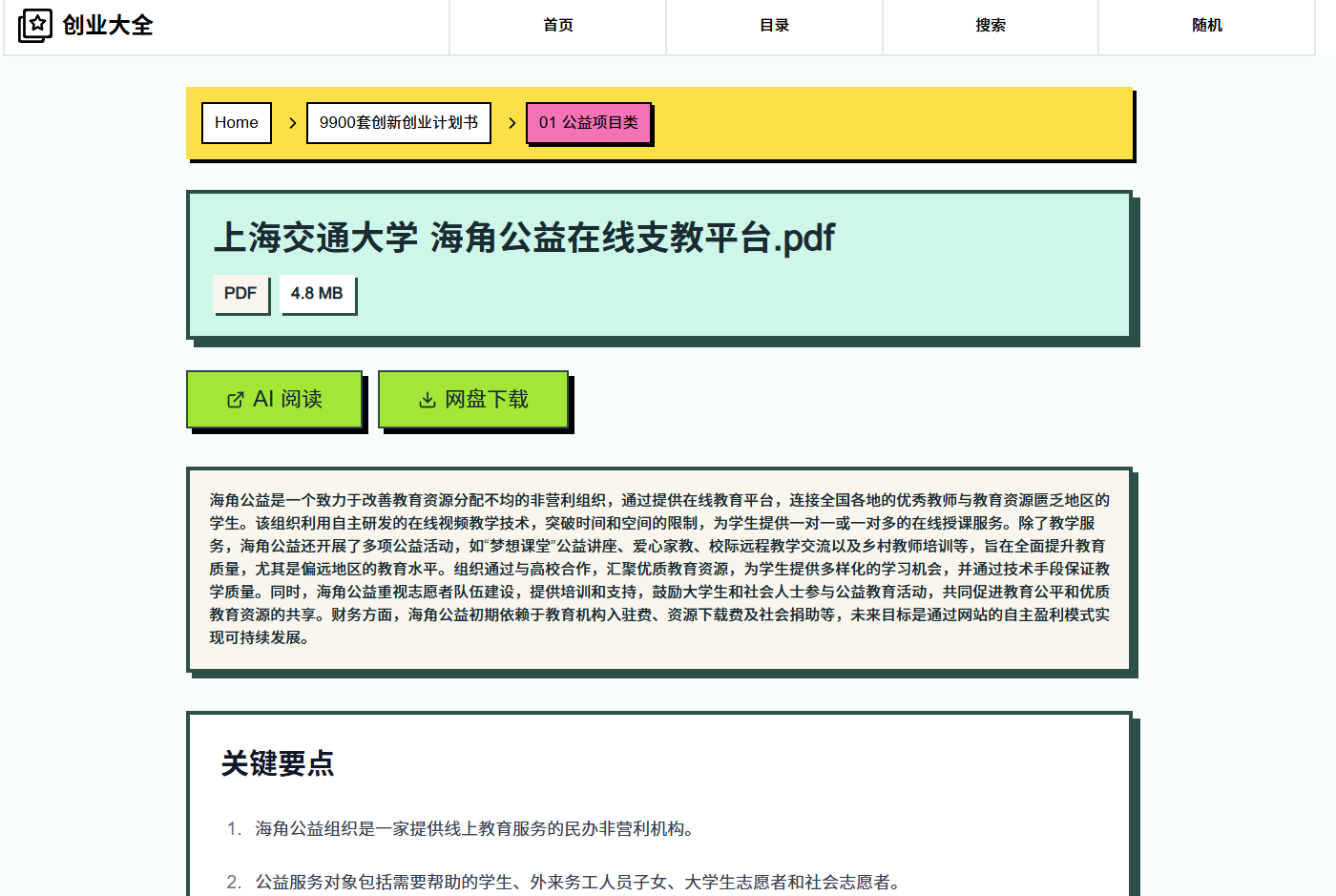This screenshot has width=1336, height=896.
Task: Open the 搜索 navigation item
Action: tap(991, 26)
